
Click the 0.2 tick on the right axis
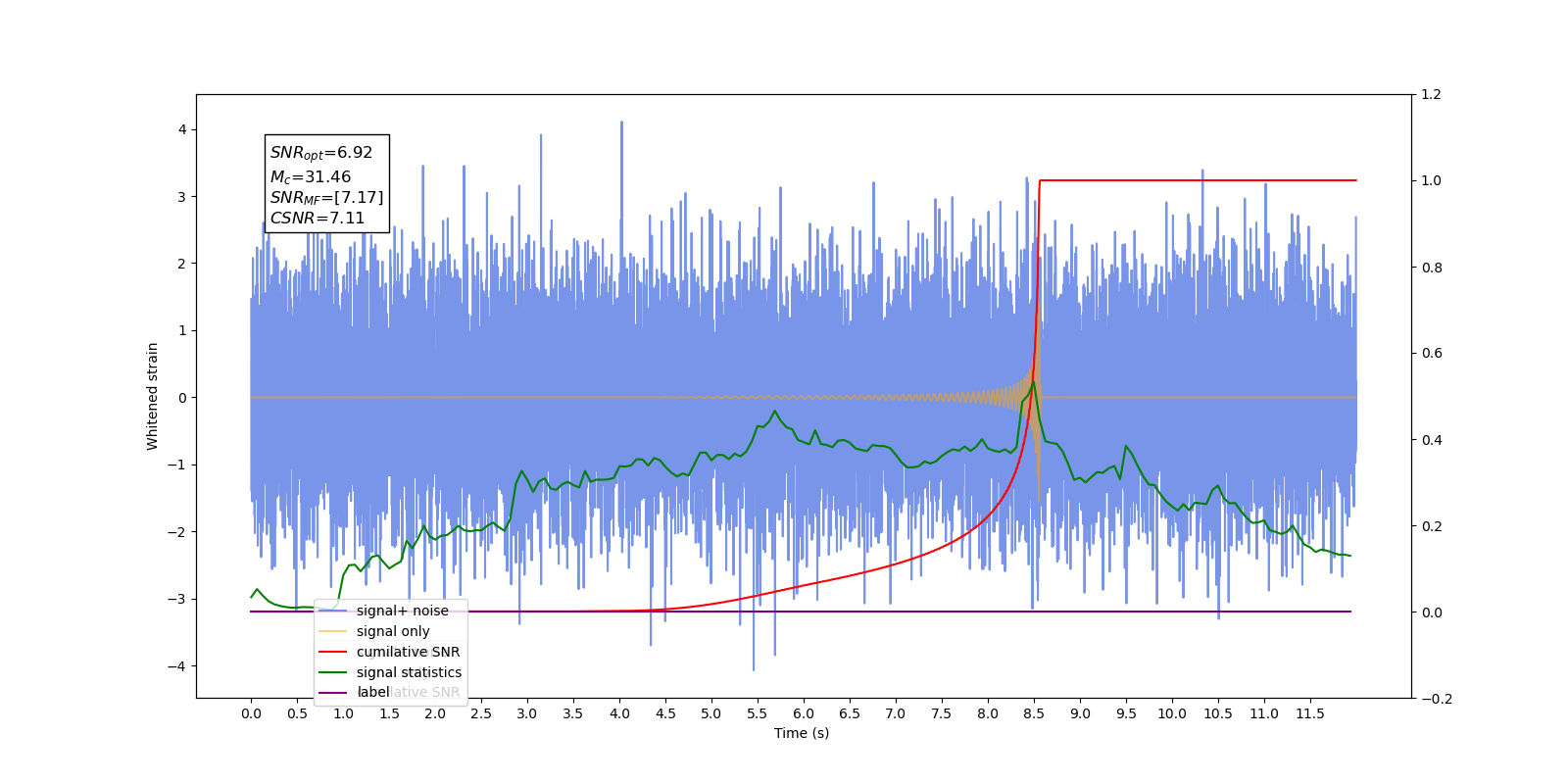(1431, 526)
